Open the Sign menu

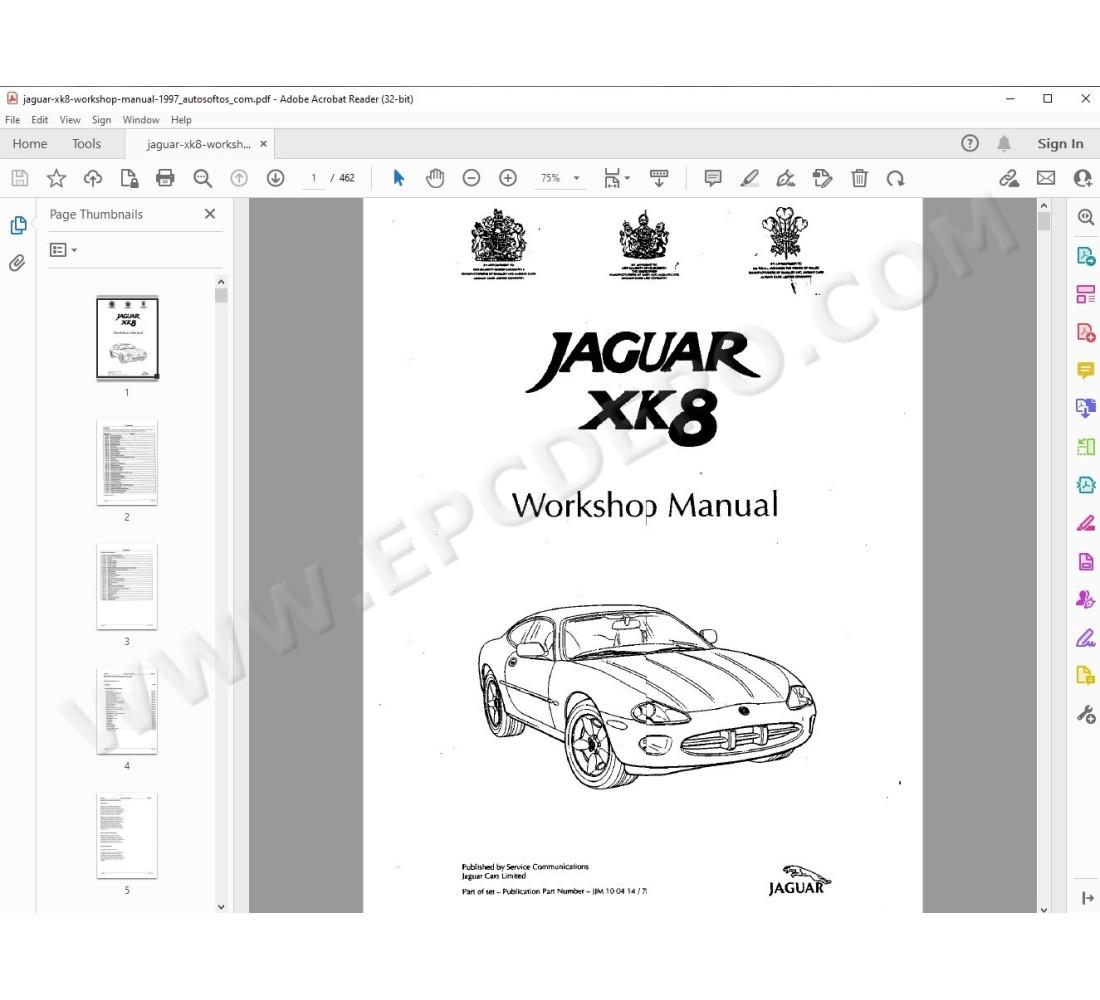(x=101, y=120)
